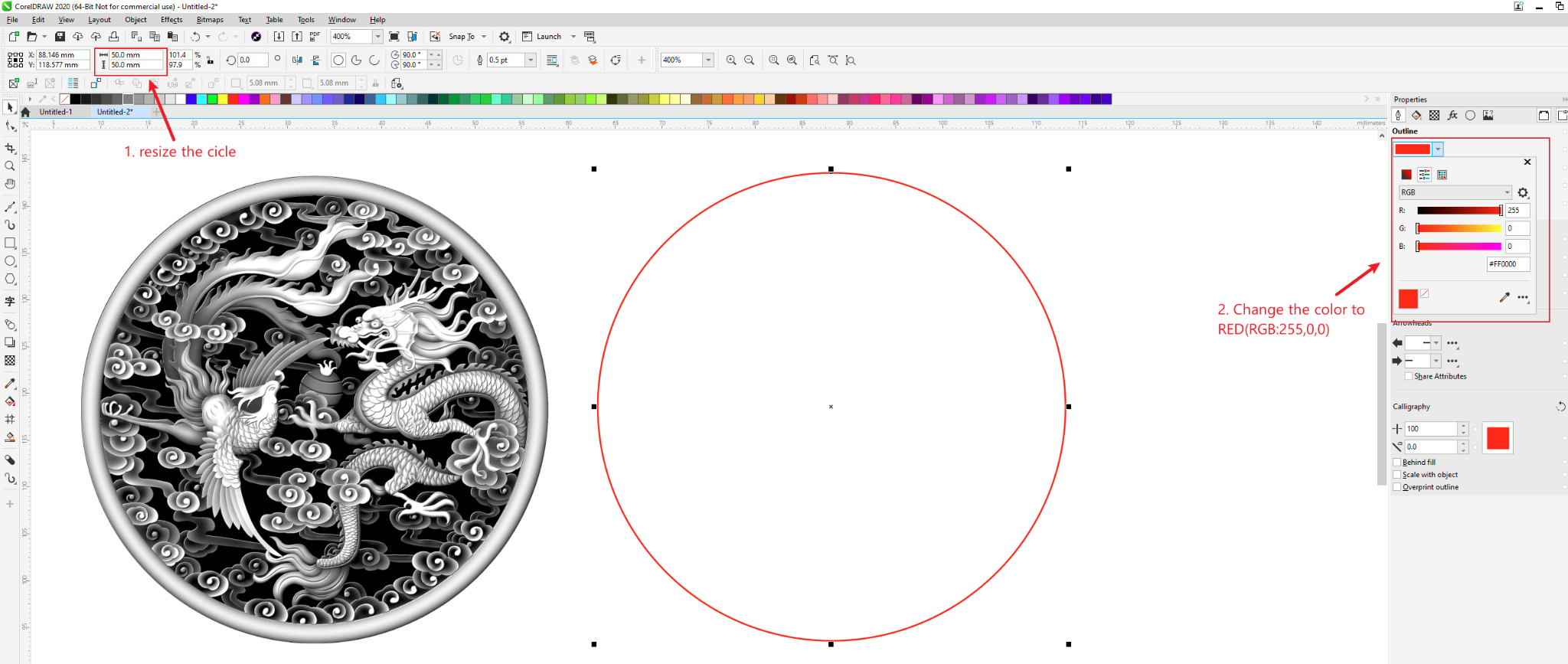Open the Fill tab in Properties

click(x=1416, y=116)
